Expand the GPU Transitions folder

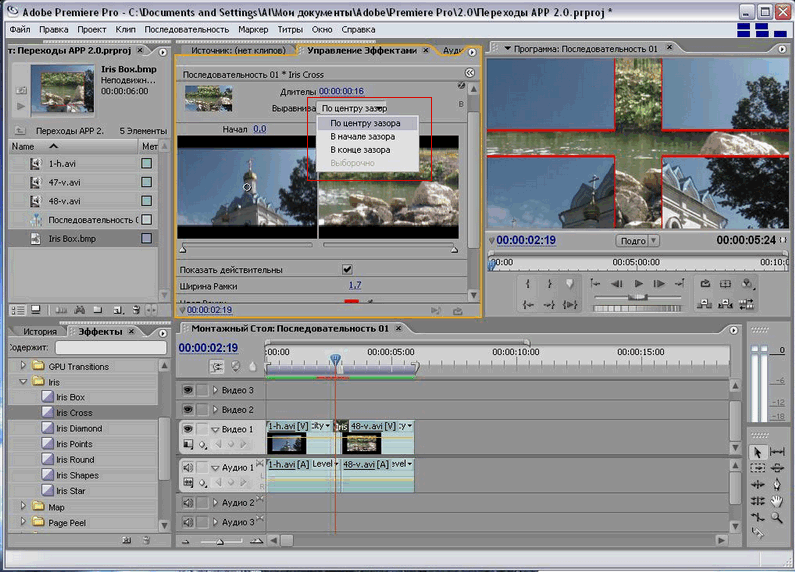click(x=23, y=366)
